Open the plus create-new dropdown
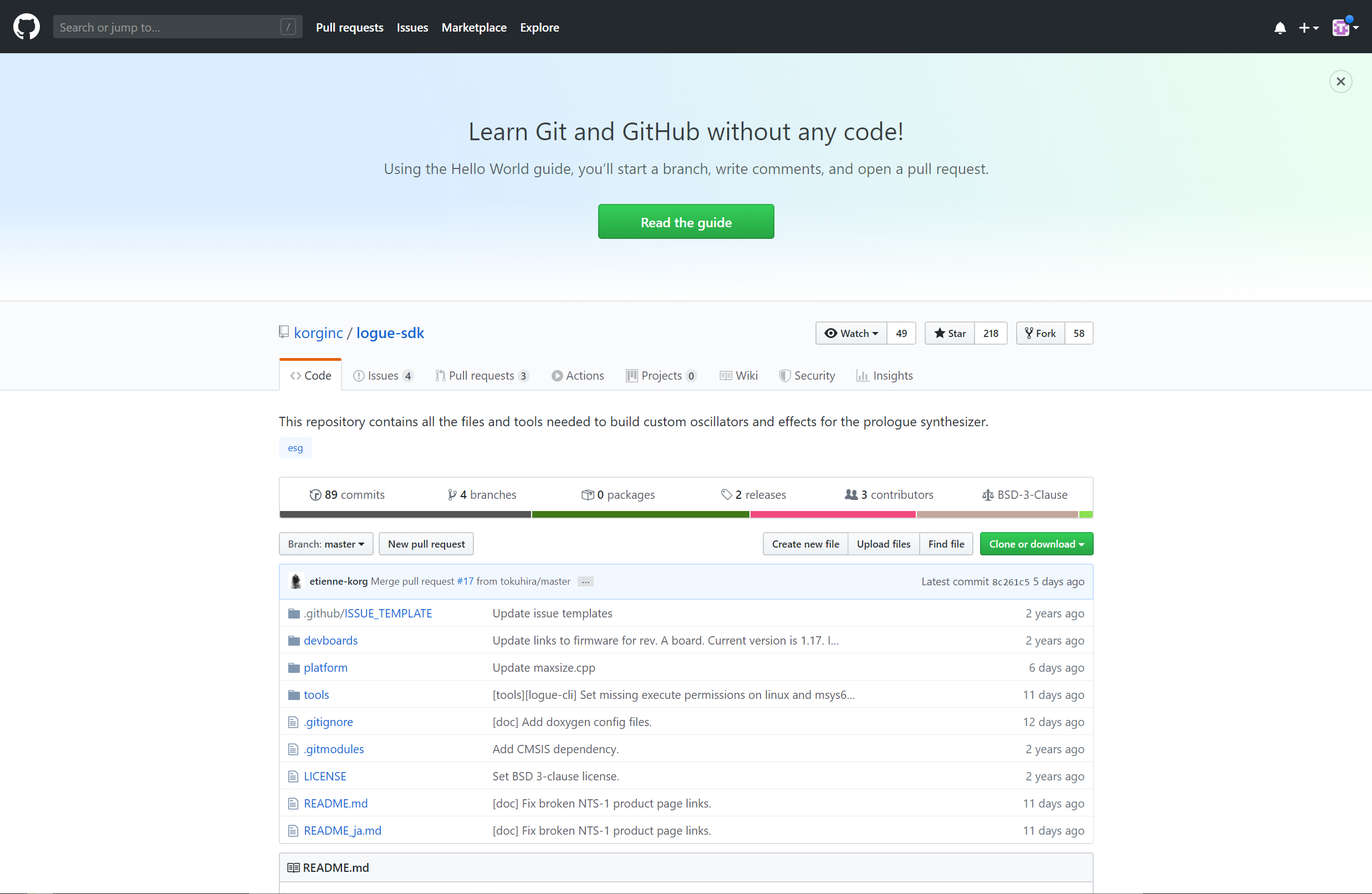Image resolution: width=1372 pixels, height=894 pixels. pos(1309,28)
